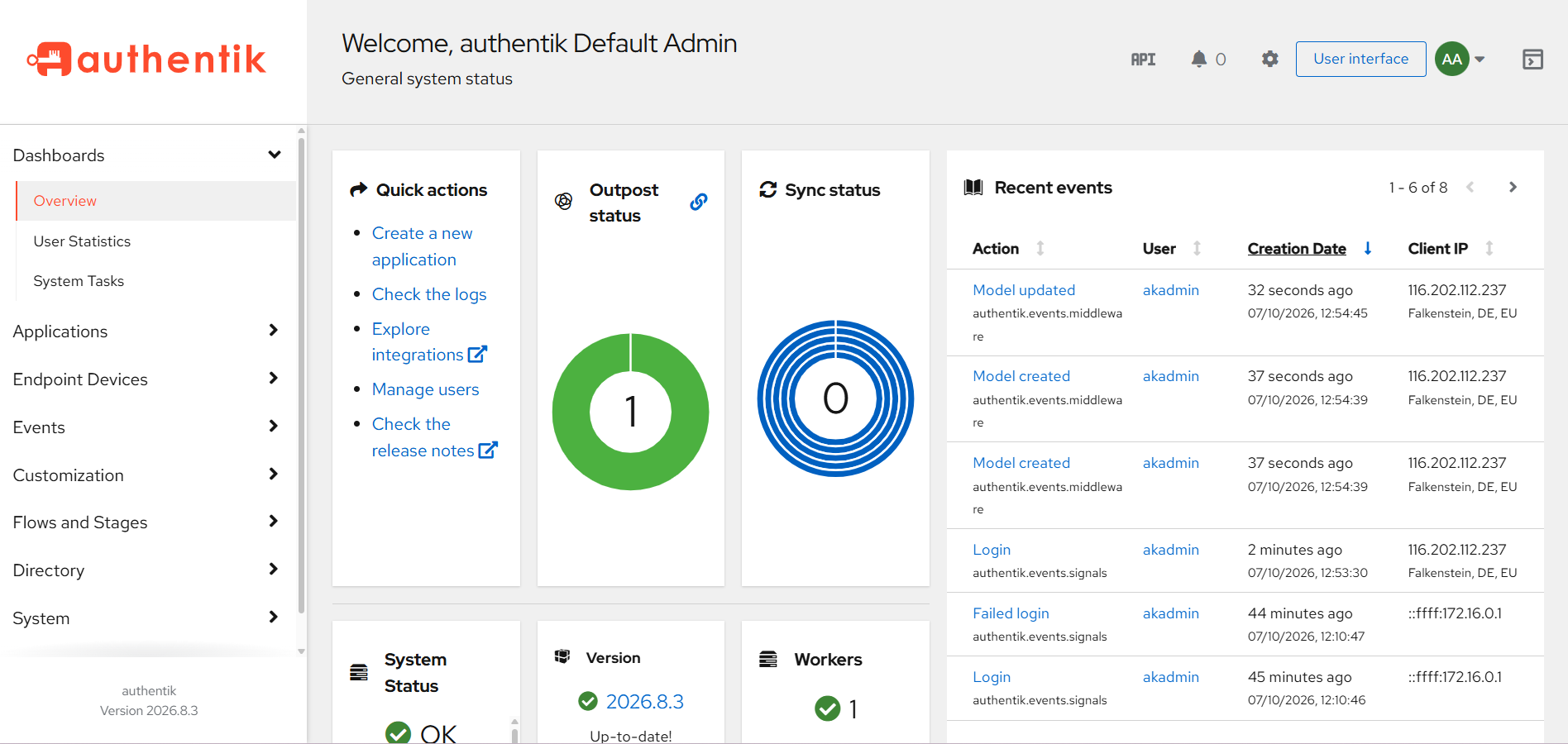
Task: Switch to the User interface
Action: point(1360,60)
